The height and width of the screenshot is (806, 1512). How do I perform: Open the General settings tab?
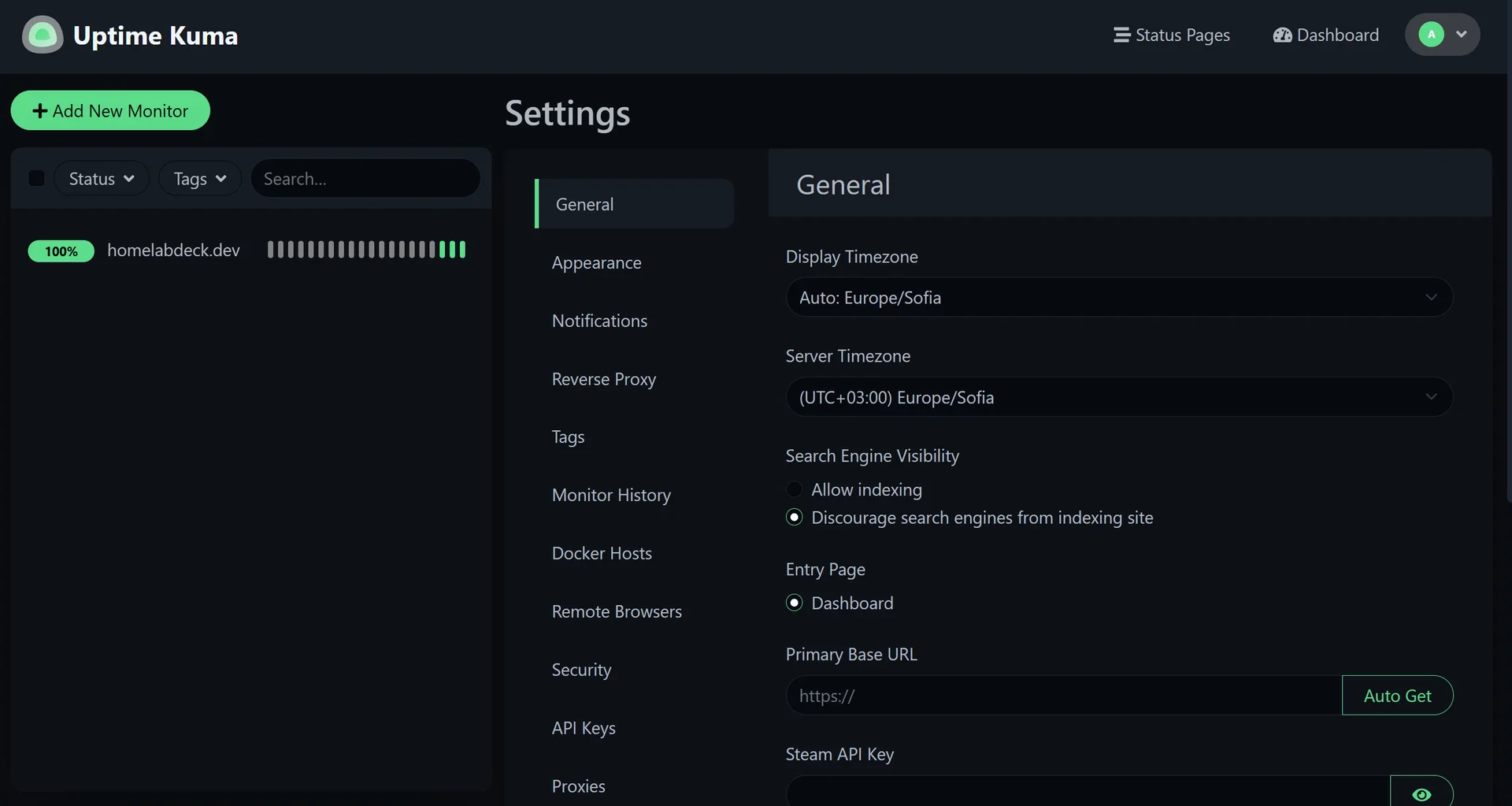tap(635, 204)
